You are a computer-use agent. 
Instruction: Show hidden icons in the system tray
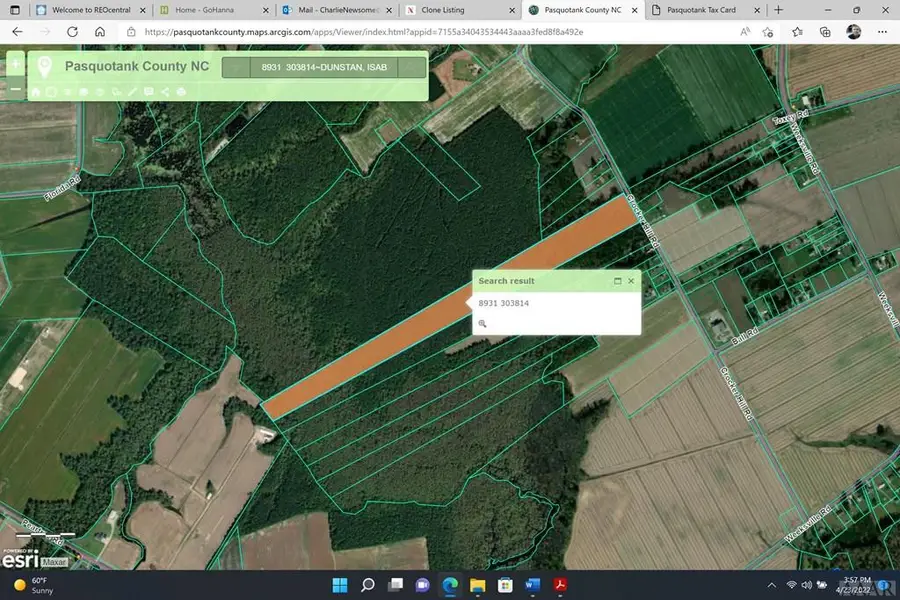(x=771, y=585)
